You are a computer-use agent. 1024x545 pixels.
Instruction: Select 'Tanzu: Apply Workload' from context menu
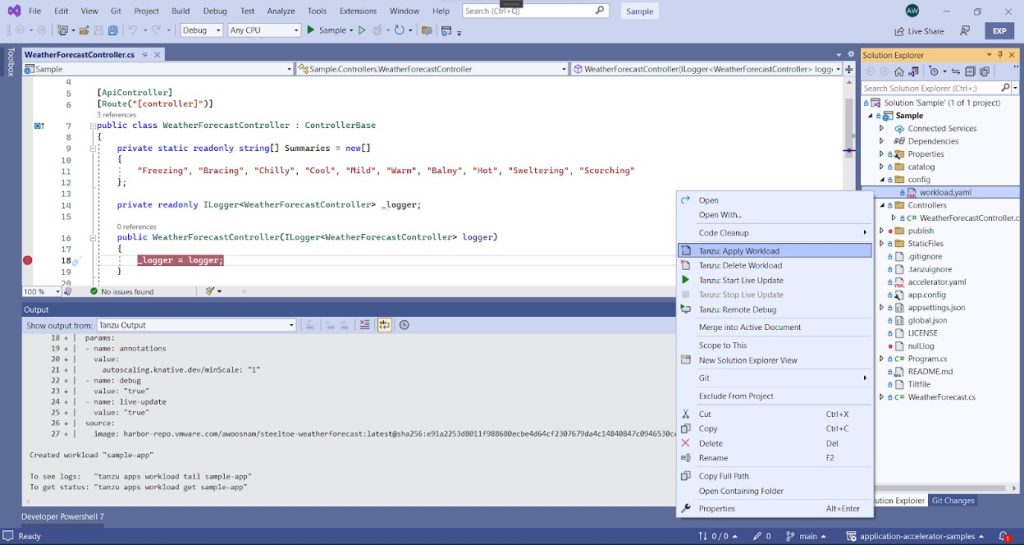(739, 251)
